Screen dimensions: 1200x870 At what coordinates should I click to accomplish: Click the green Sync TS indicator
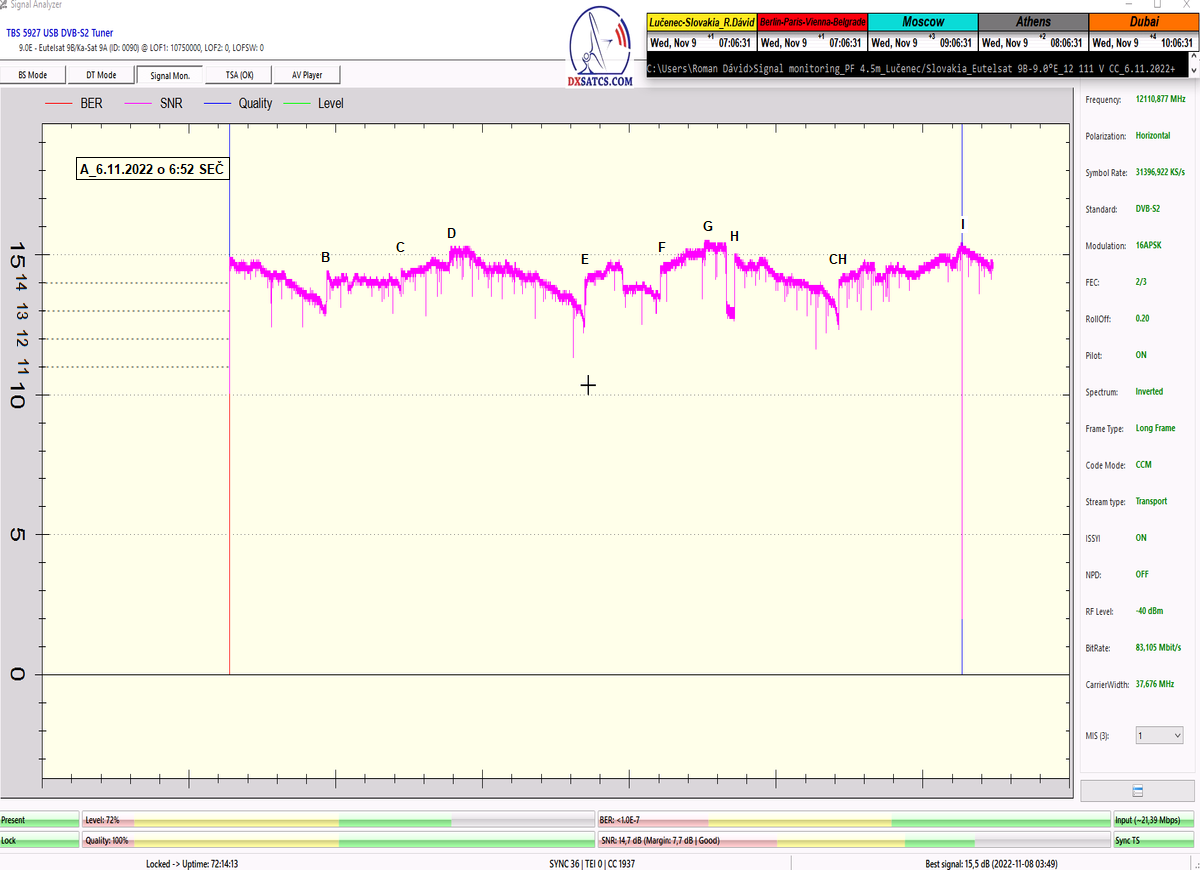click(1152, 841)
